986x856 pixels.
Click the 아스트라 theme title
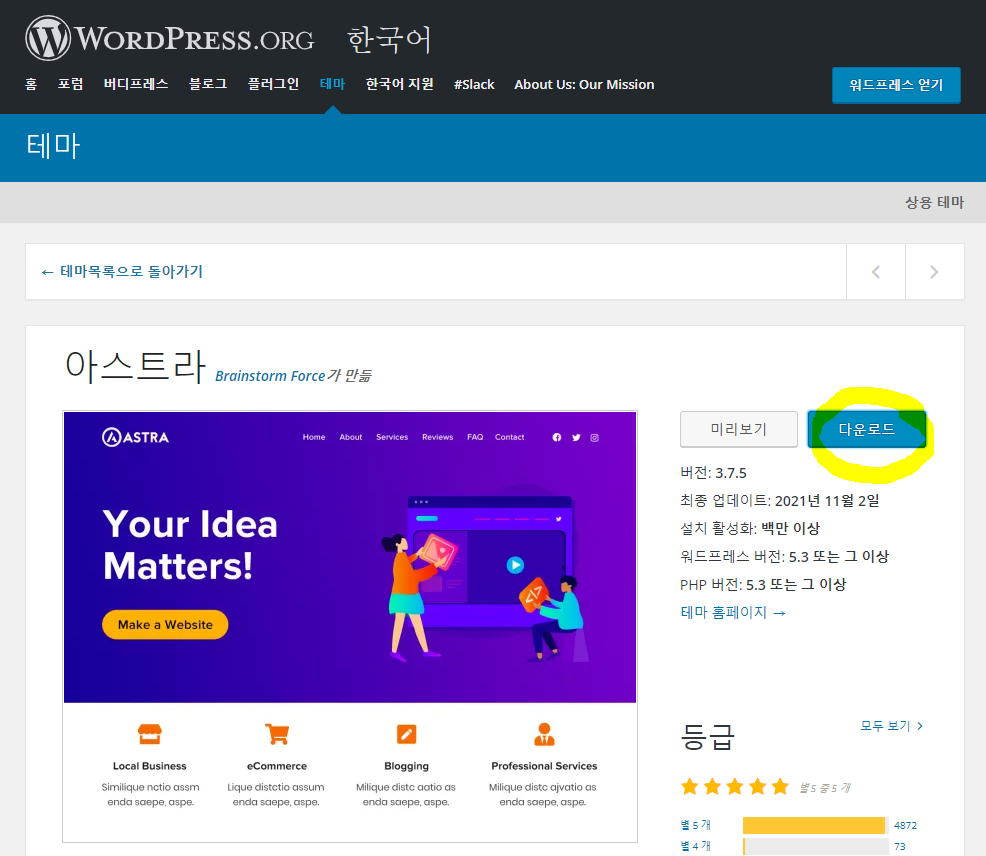136,365
